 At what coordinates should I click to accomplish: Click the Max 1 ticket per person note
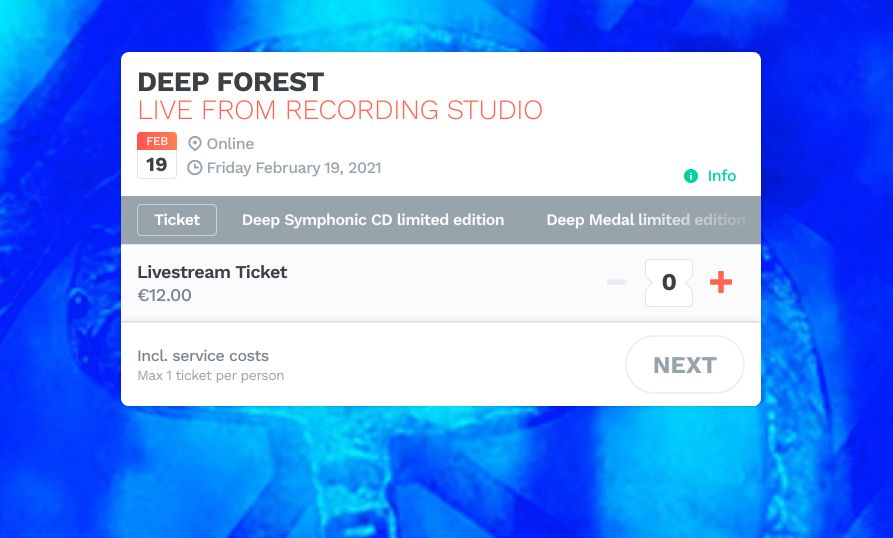tap(211, 376)
